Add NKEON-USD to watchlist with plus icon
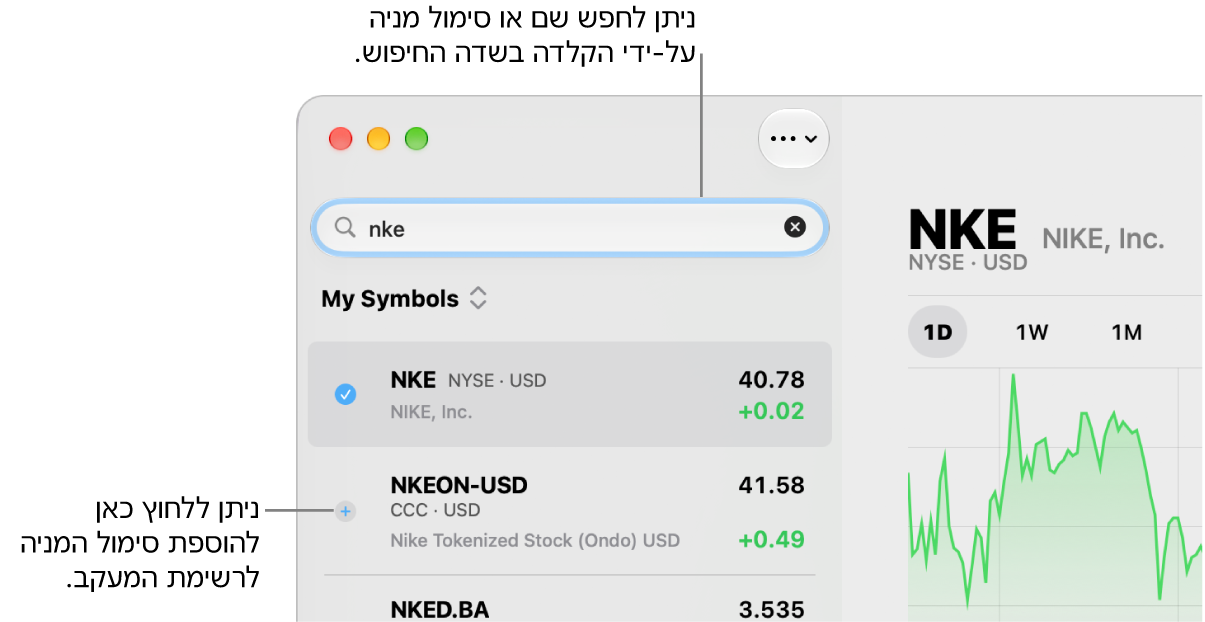 345,511
